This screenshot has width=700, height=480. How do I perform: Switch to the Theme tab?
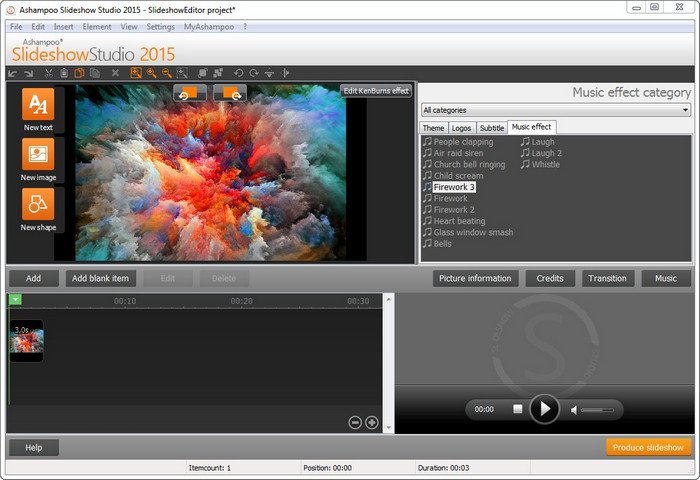click(x=433, y=128)
